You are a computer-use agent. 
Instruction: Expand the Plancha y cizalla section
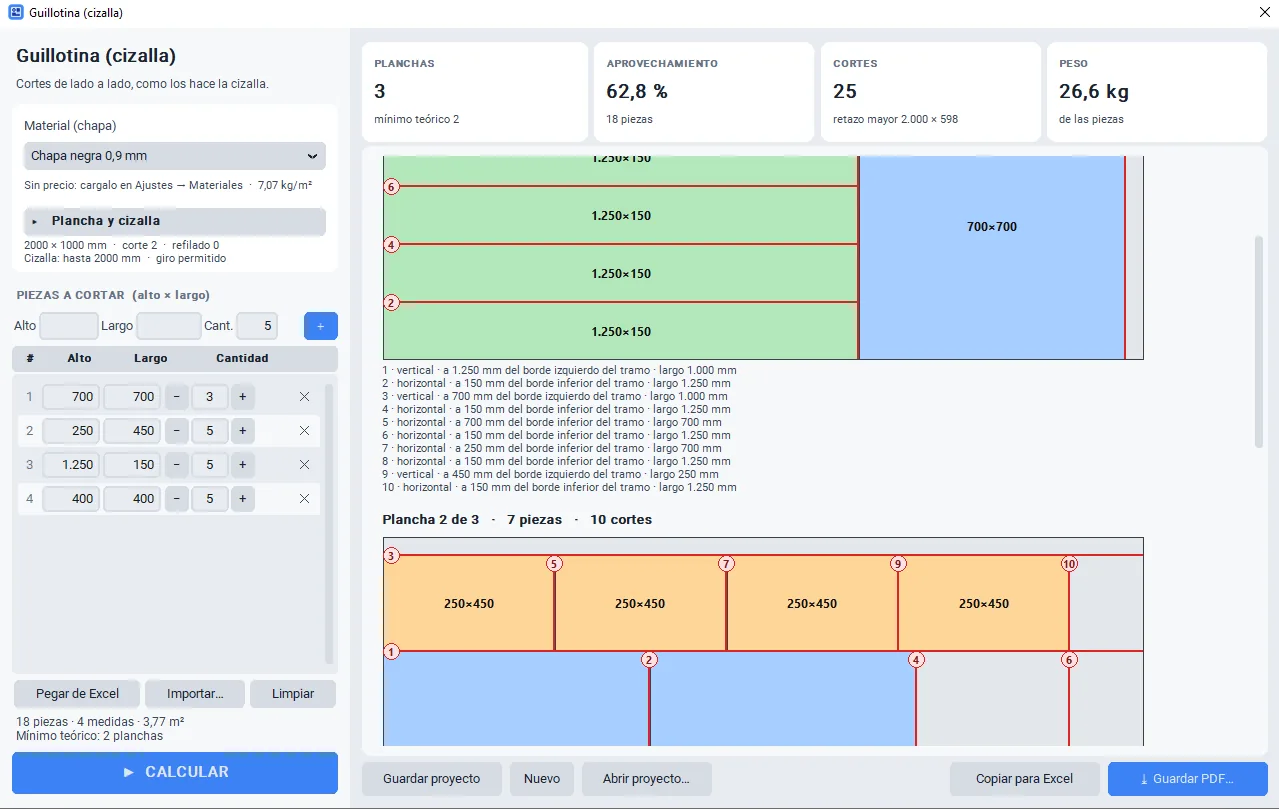point(175,221)
